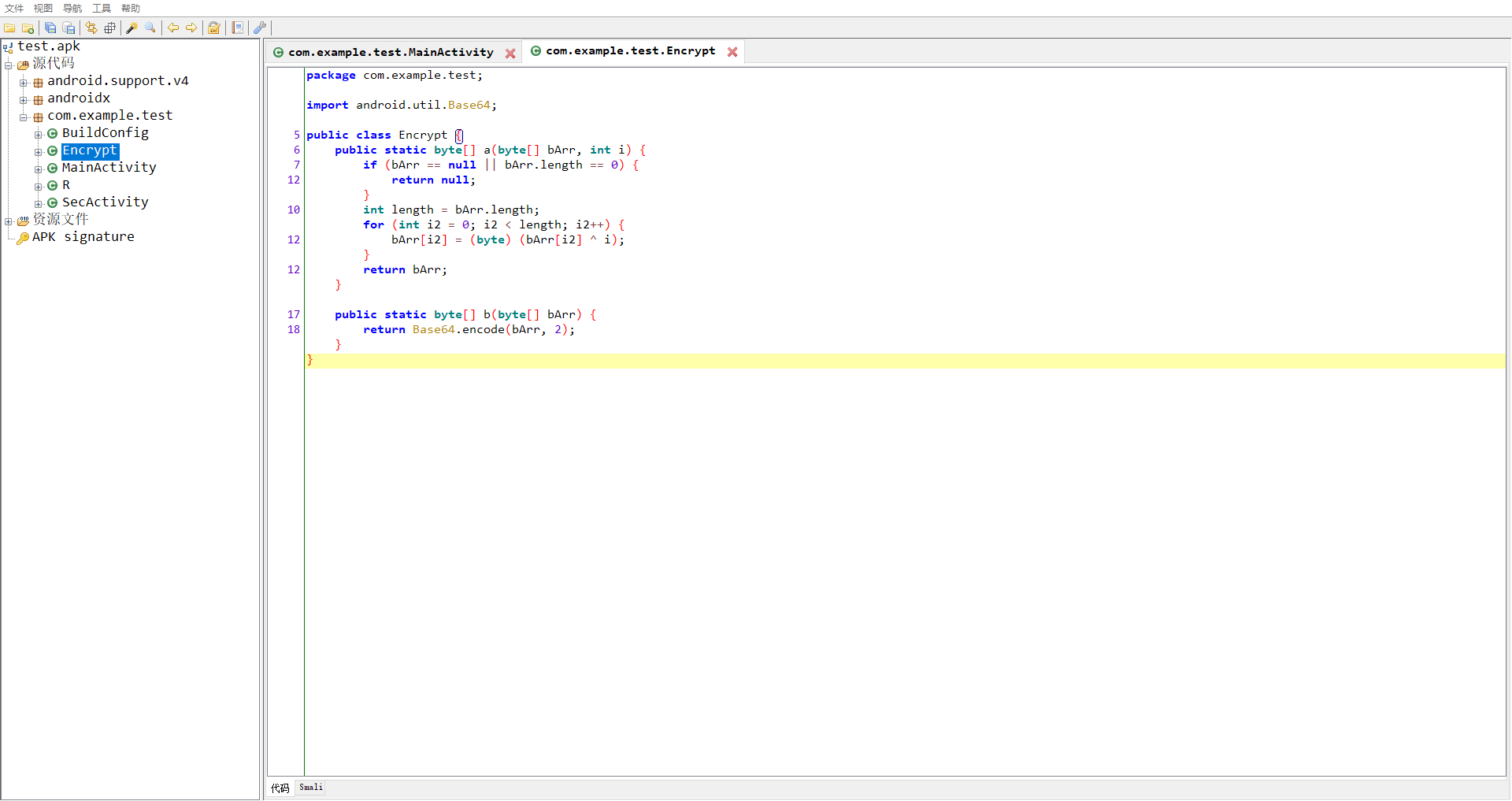Viewport: 1512px width, 801px height.
Task: Click 'package' keyword in first code line
Action: 331,76
